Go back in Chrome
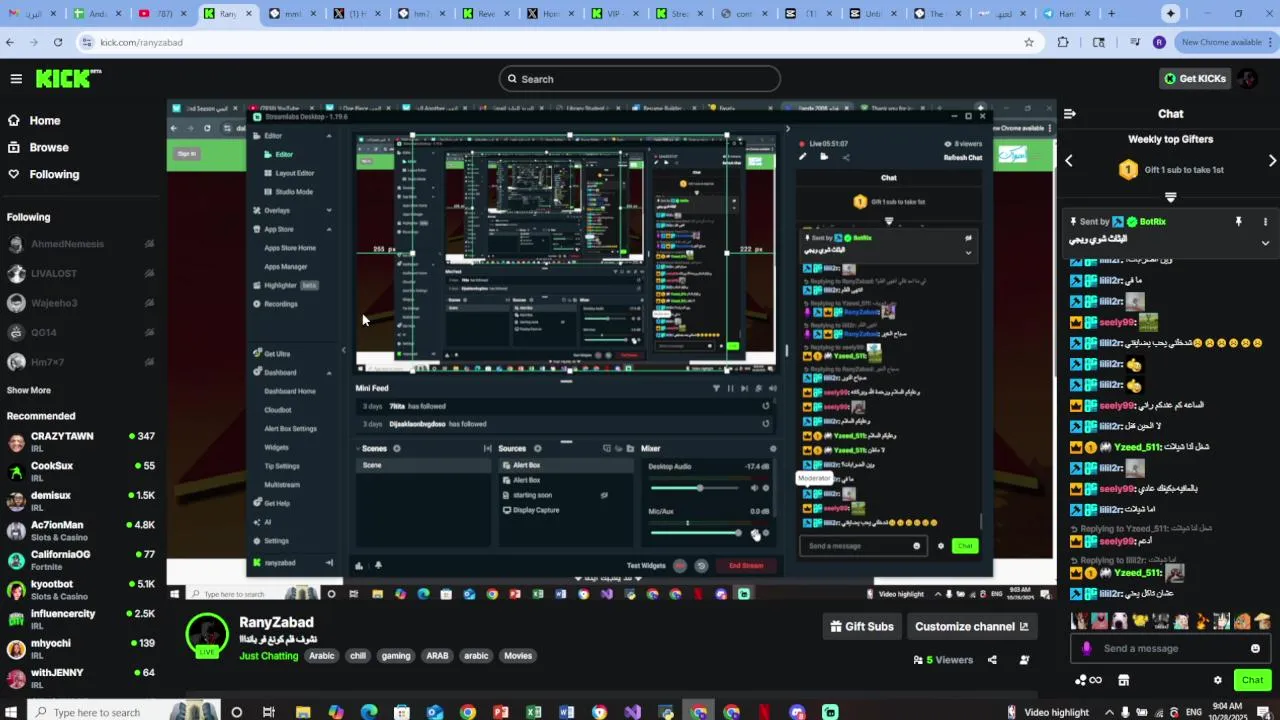Image resolution: width=1280 pixels, height=720 pixels. (10, 42)
